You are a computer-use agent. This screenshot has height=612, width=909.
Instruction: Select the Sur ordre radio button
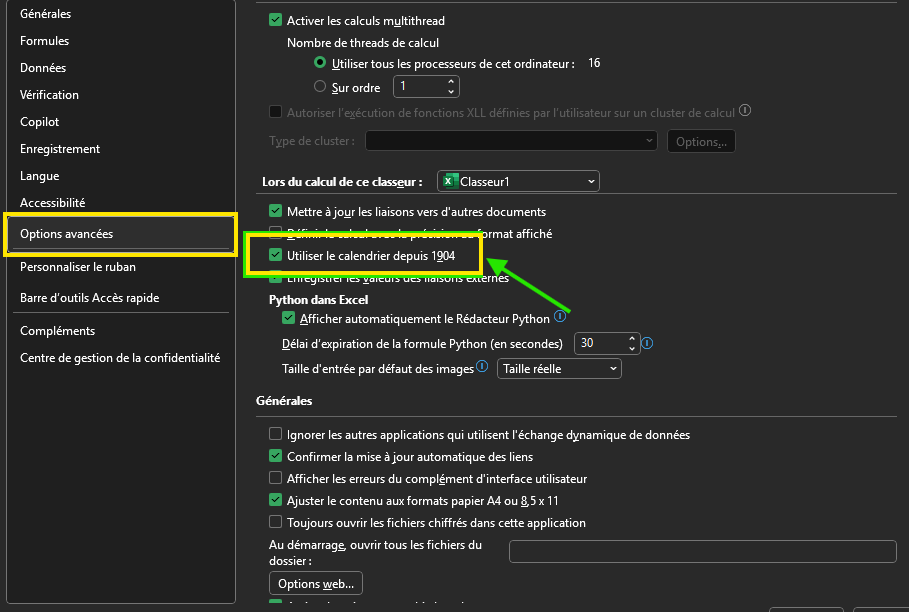tap(320, 87)
